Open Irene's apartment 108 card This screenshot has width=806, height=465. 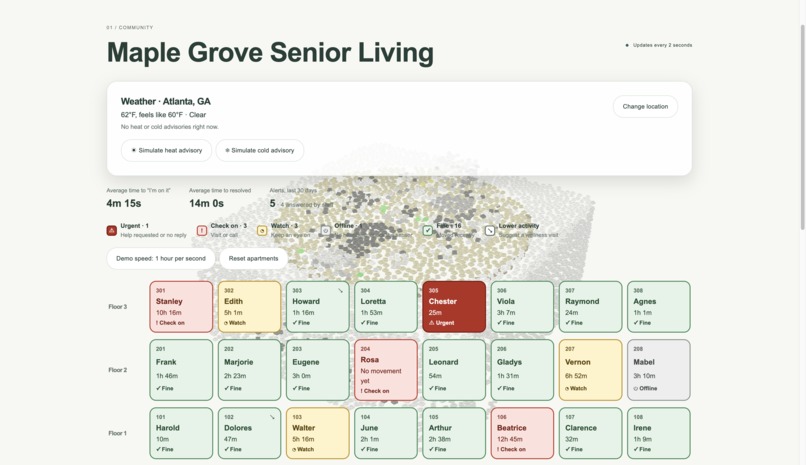658,433
